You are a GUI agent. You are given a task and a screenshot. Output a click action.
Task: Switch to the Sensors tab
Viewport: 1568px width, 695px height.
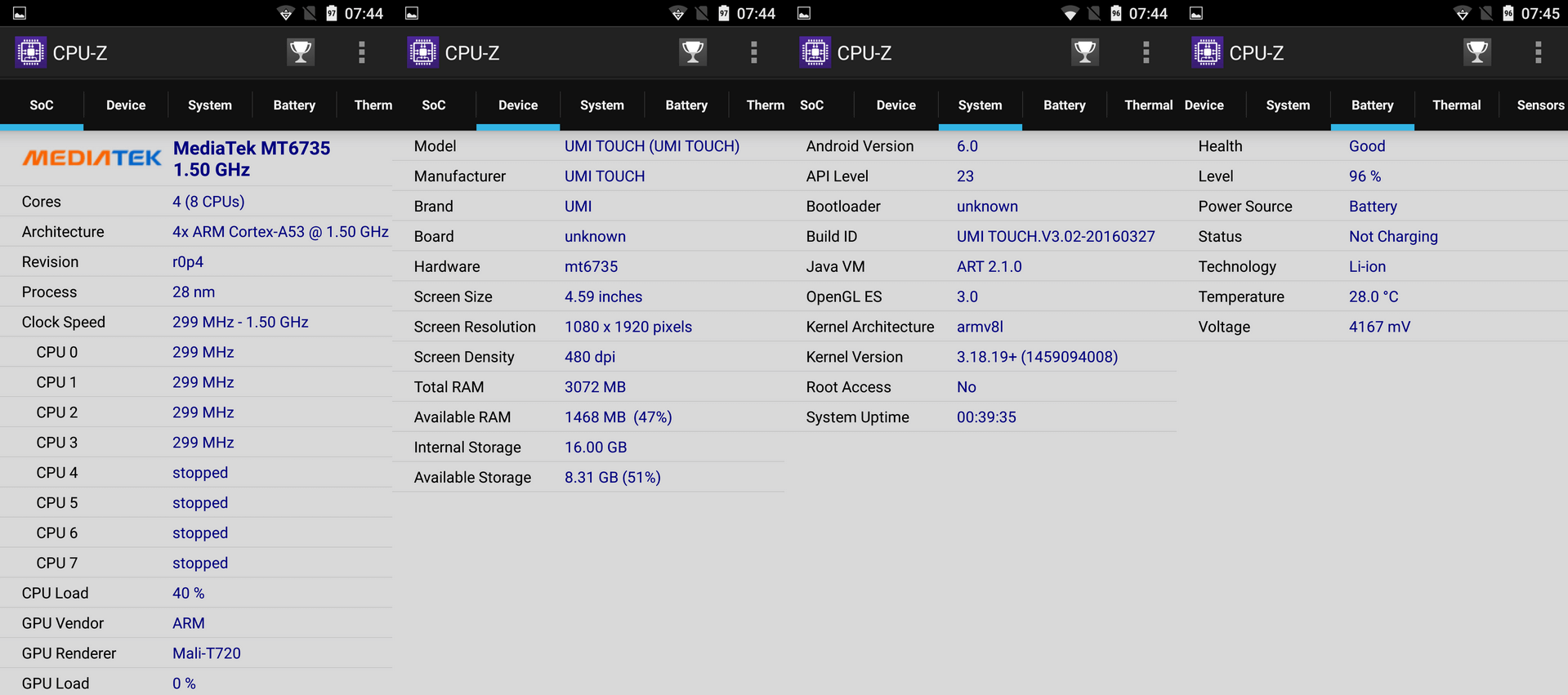point(1539,105)
